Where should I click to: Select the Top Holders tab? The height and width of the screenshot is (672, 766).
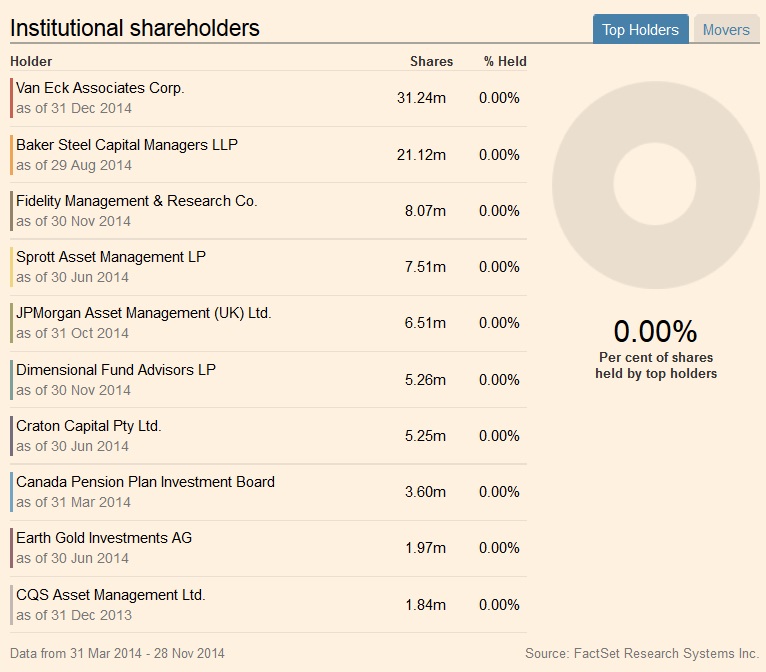(640, 29)
